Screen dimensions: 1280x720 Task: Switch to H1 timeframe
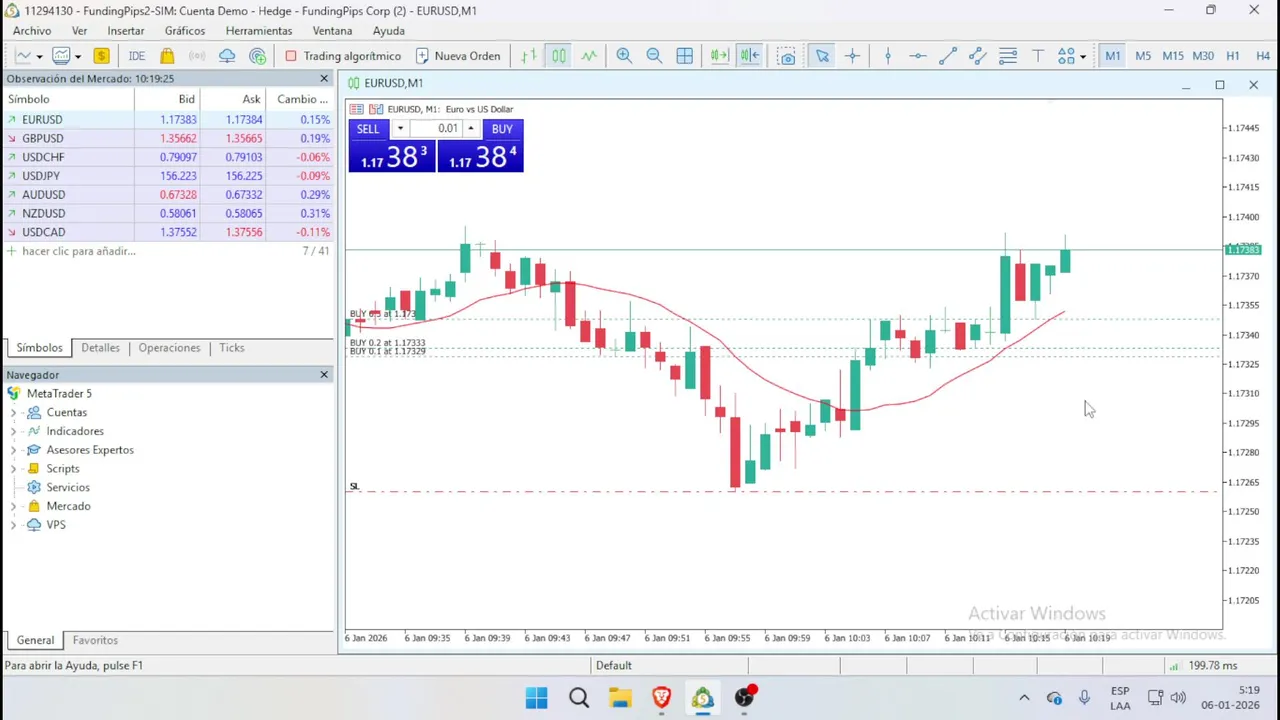(1233, 56)
